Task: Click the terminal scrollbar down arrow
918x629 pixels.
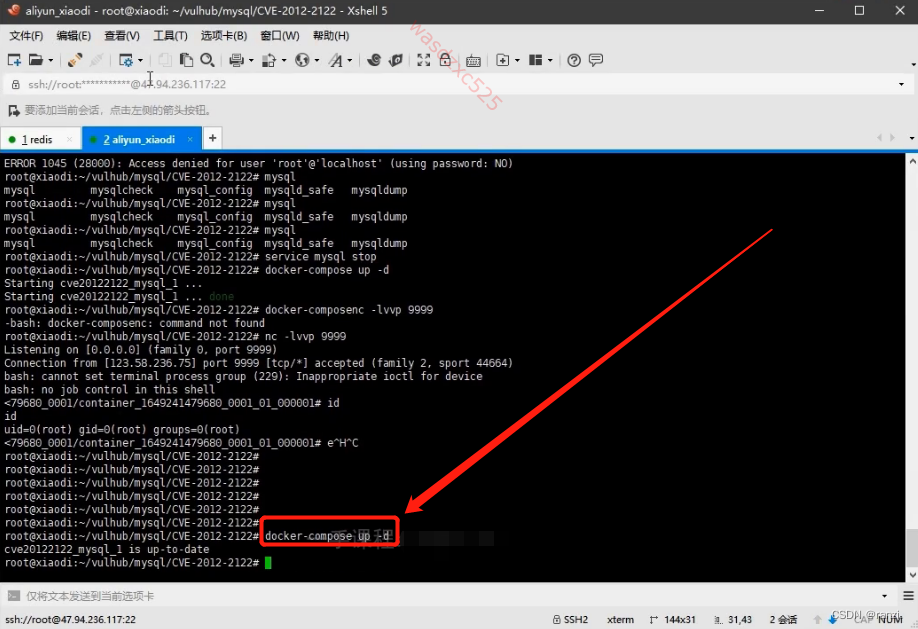Action: [x=912, y=575]
